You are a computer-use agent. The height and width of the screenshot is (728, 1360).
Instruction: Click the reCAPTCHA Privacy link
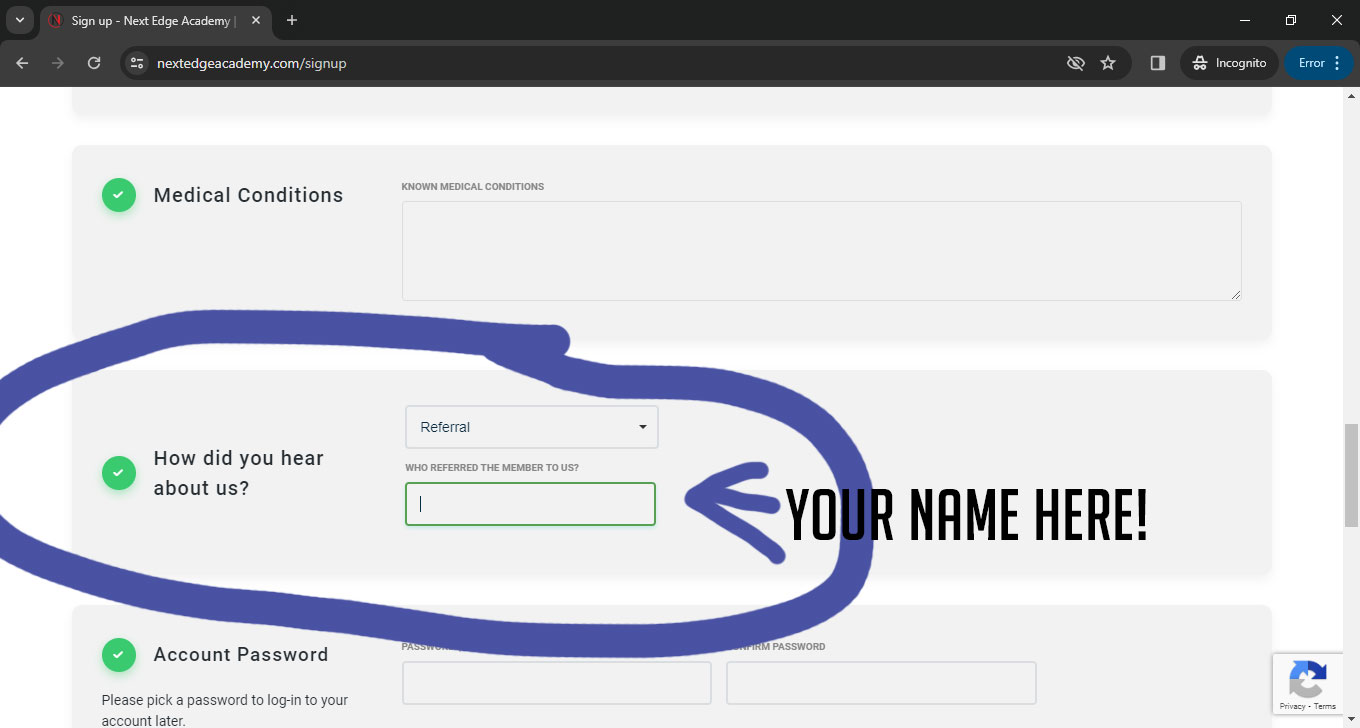[x=1292, y=706]
